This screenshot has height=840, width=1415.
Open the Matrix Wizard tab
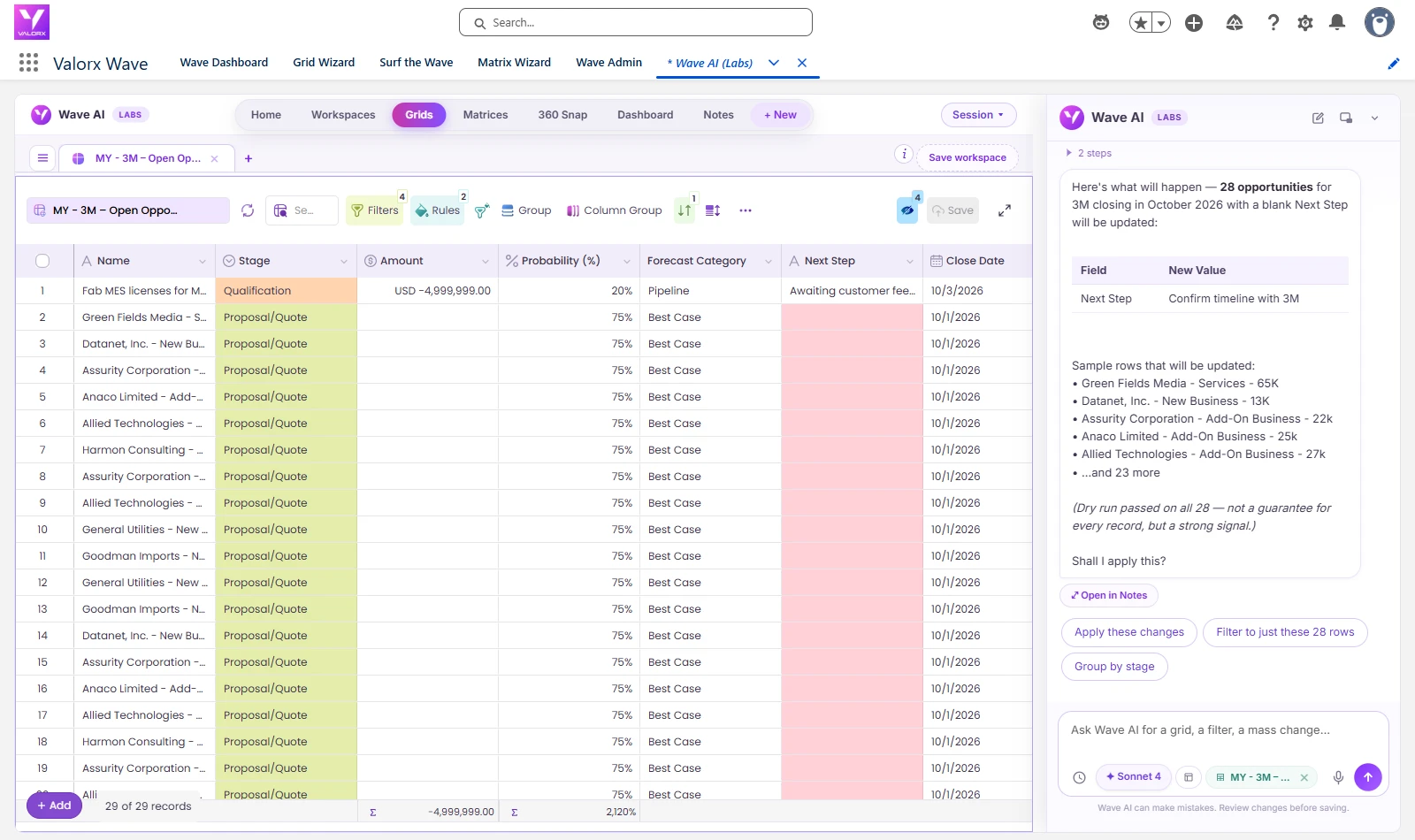pos(514,63)
